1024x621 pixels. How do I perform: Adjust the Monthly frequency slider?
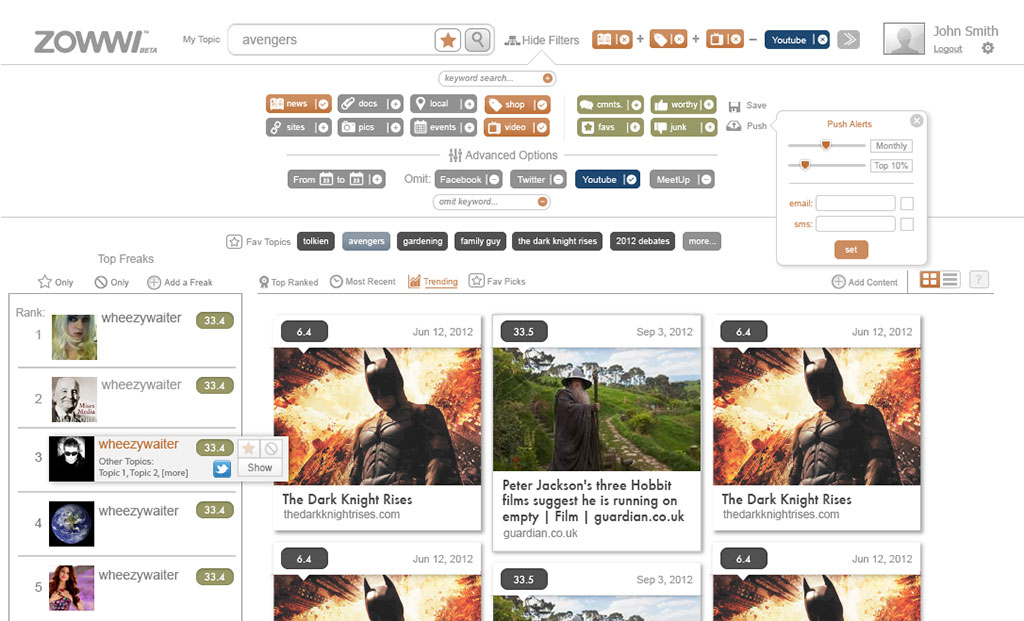[x=825, y=145]
